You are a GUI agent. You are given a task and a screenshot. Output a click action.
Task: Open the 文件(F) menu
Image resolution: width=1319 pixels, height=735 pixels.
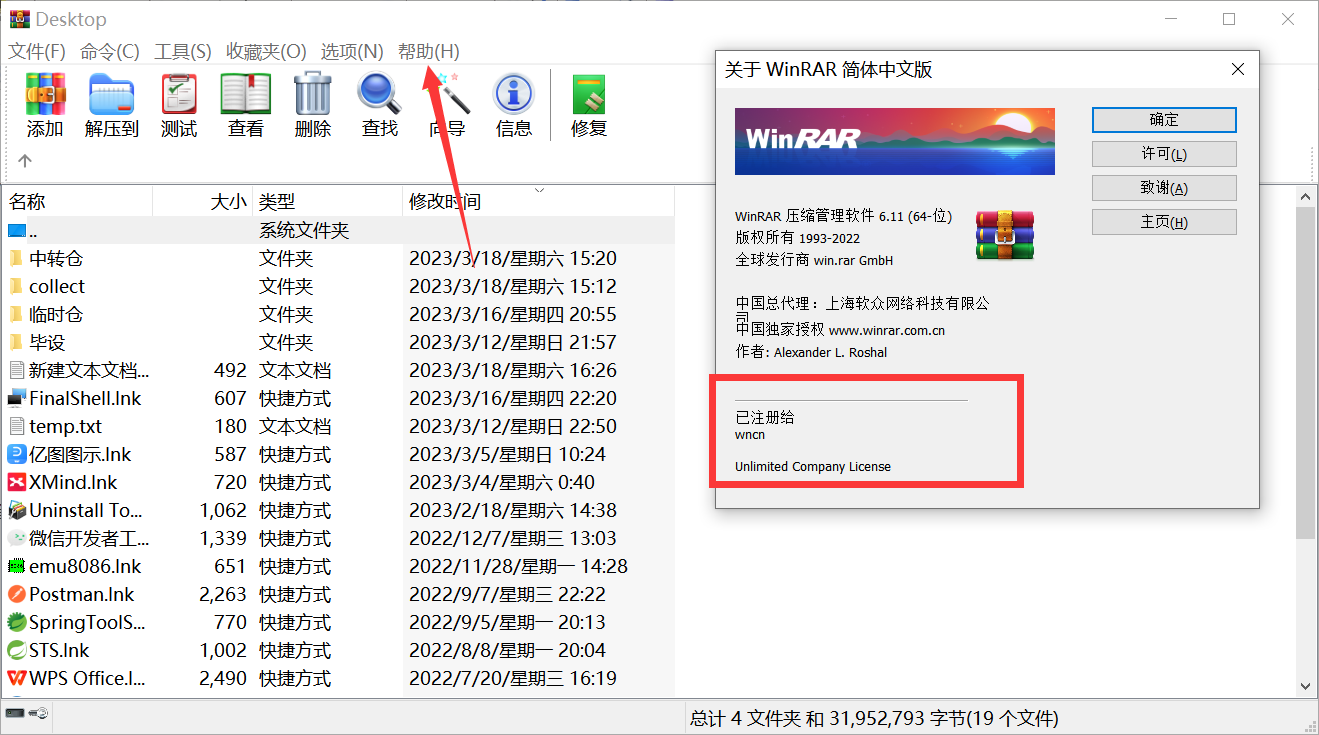(37, 52)
